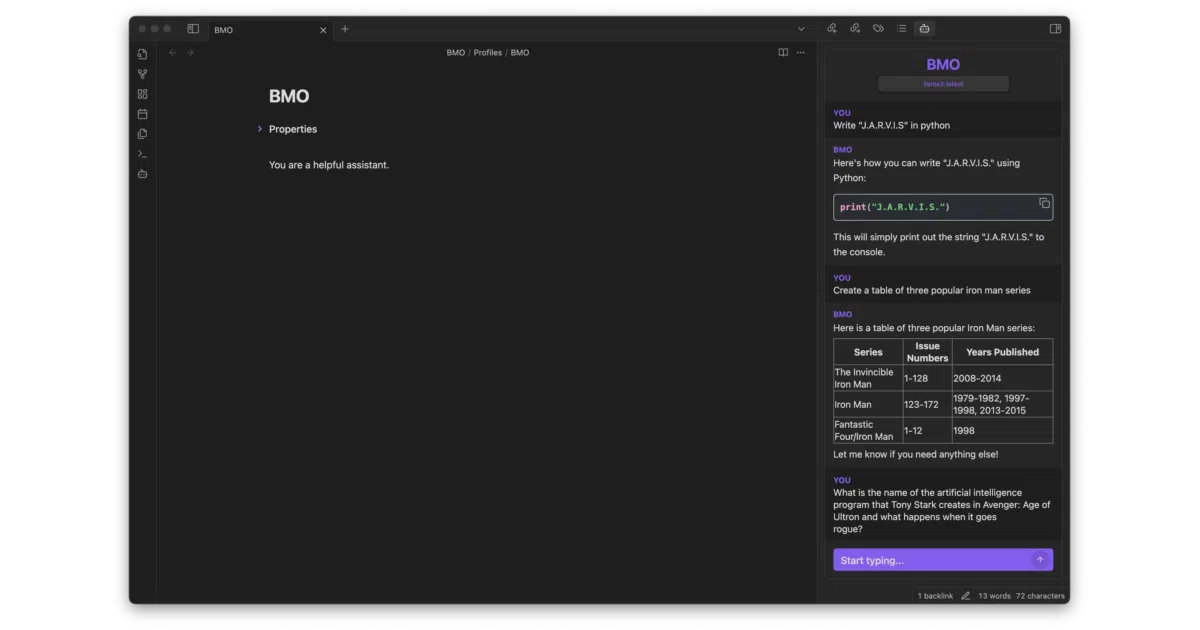Toggle the right sidebar panel icon
Screen dimensions: 1200x630
[x=1055, y=29]
